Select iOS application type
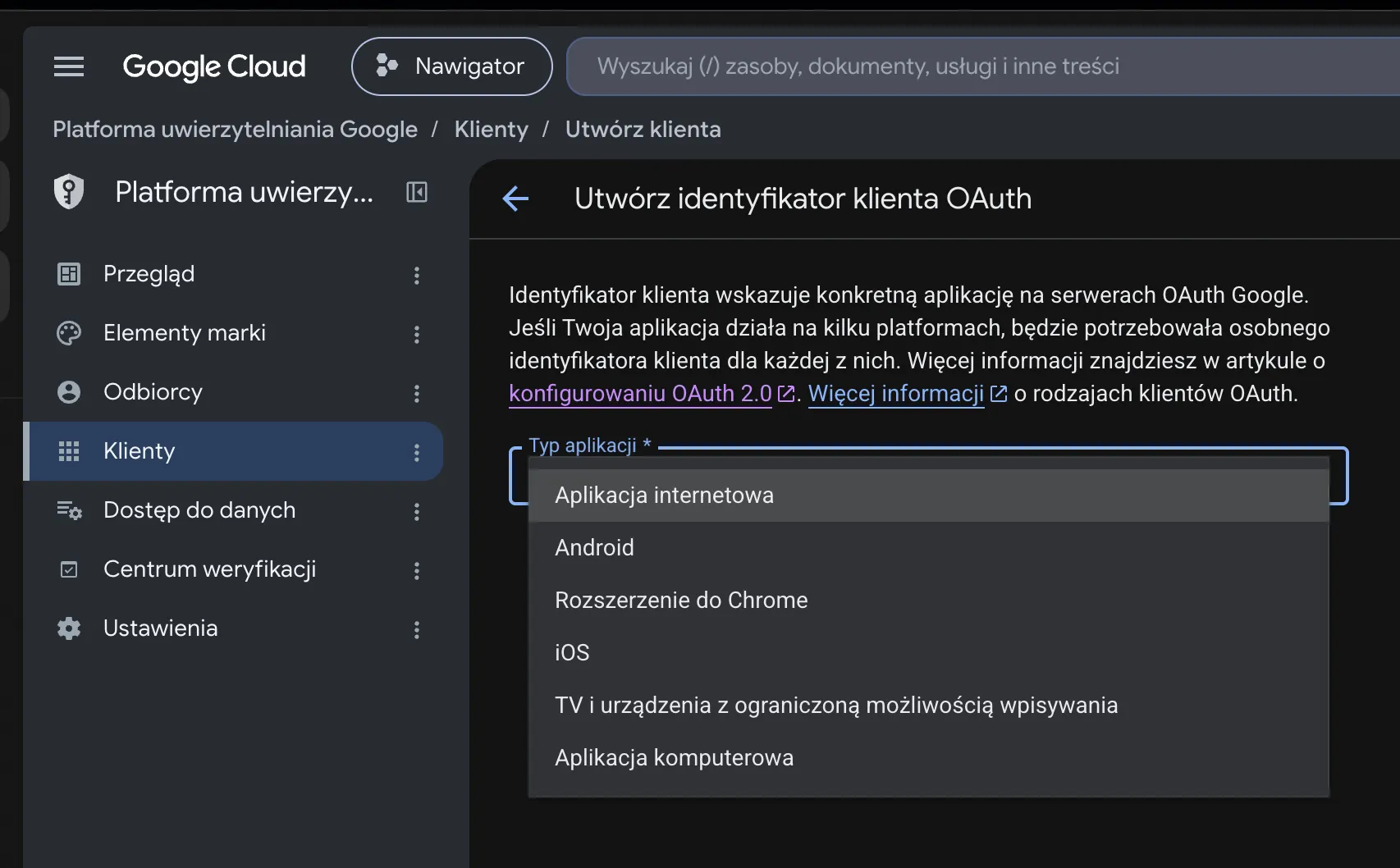 [929, 653]
